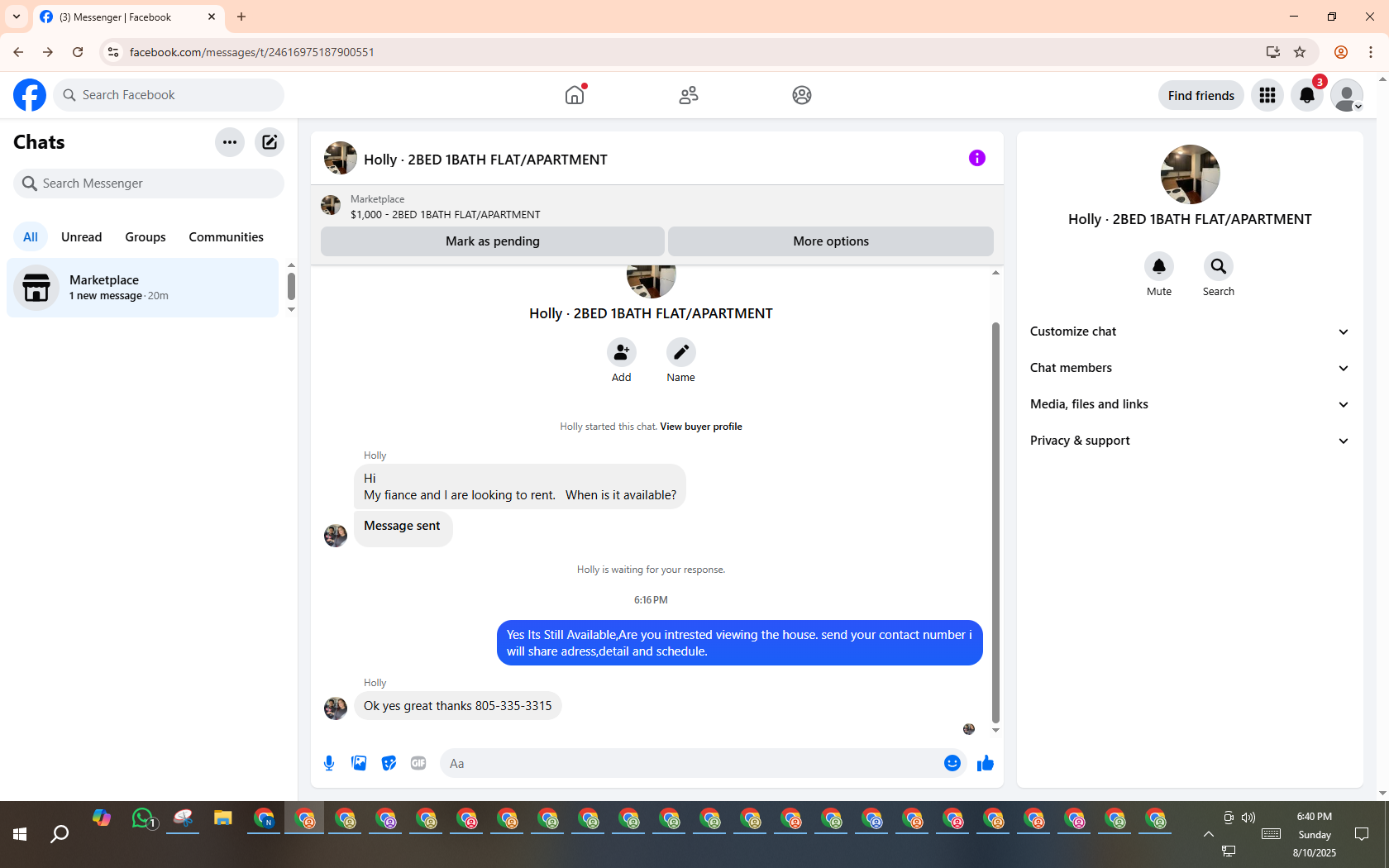1389x868 pixels.
Task: Open the Menu grid icon
Action: pos(1267,95)
